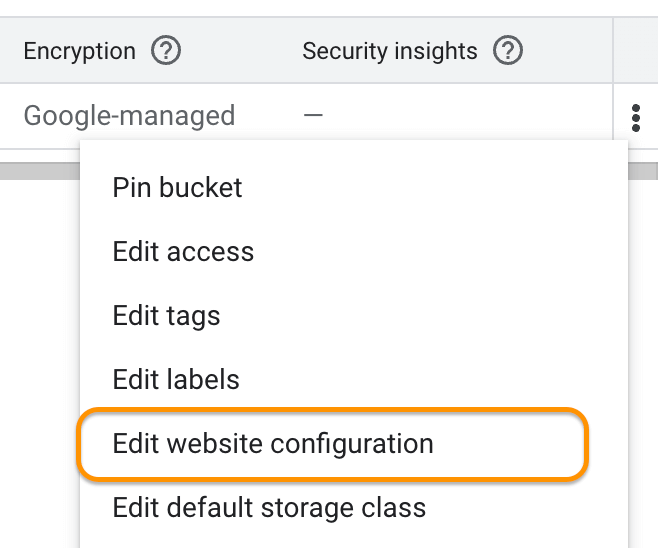
Task: Click the Edit tags menu entry
Action: [166, 316]
